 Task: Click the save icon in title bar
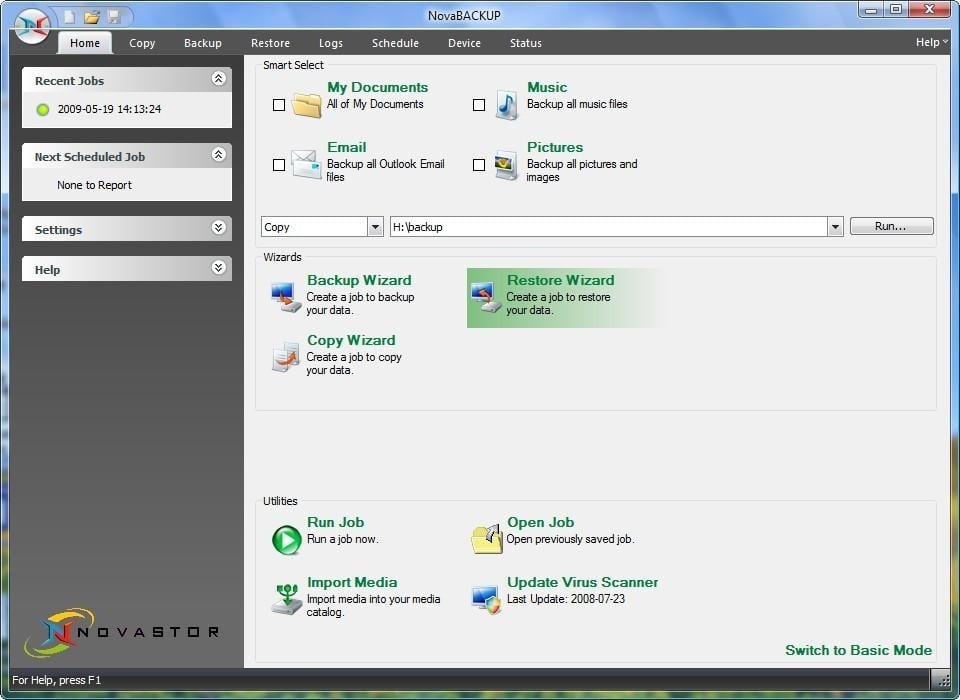point(114,17)
